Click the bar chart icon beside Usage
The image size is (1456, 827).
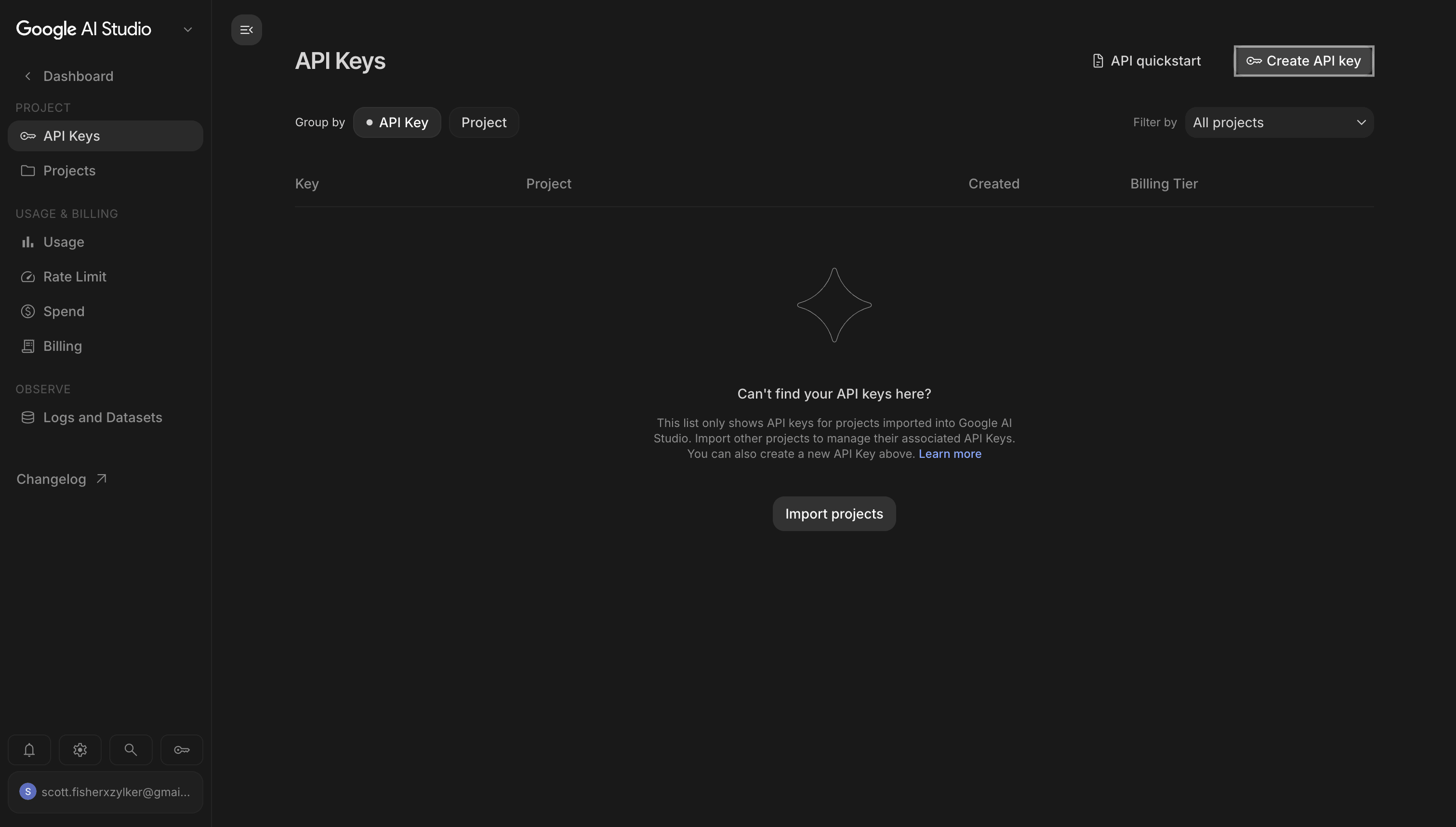[x=28, y=242]
